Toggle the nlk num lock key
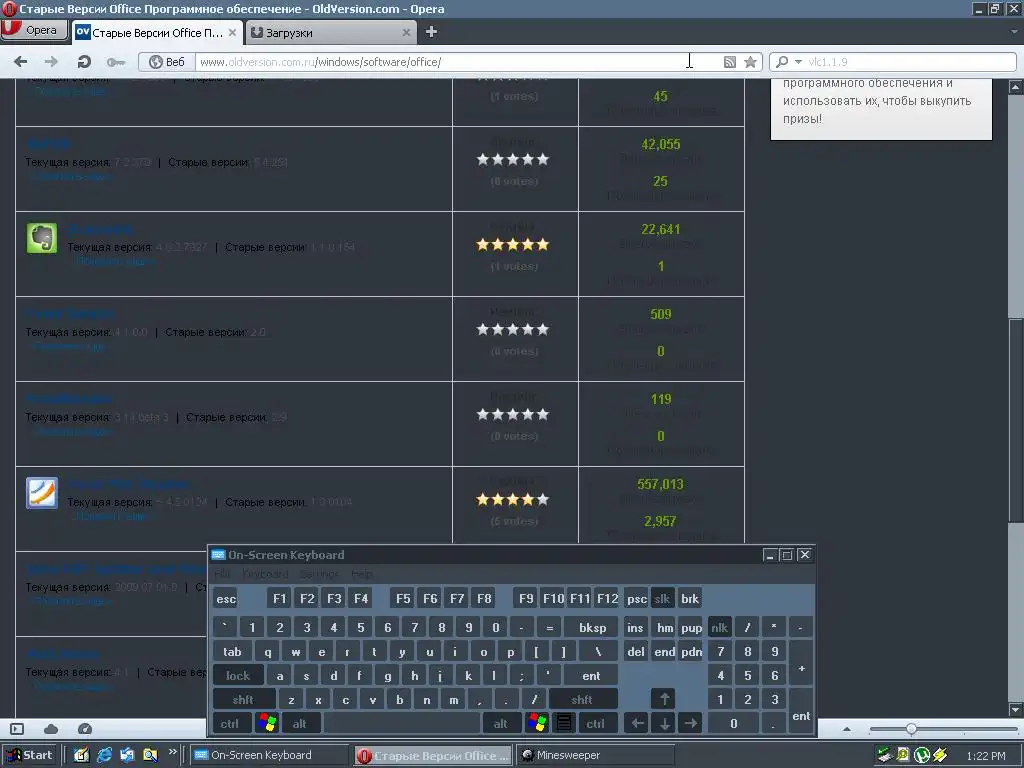The width and height of the screenshot is (1024, 768). pyautogui.click(x=720, y=628)
